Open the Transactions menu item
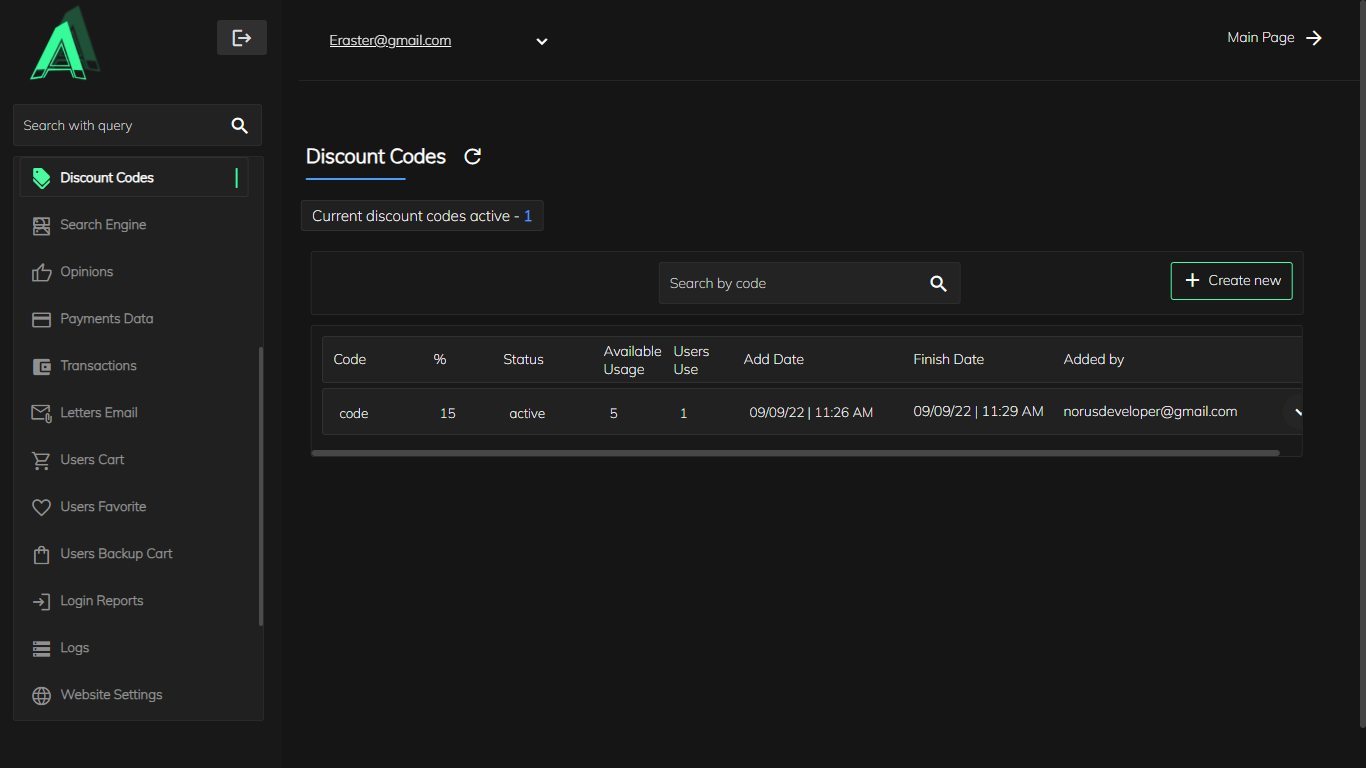The image size is (1366, 768). click(x=98, y=366)
